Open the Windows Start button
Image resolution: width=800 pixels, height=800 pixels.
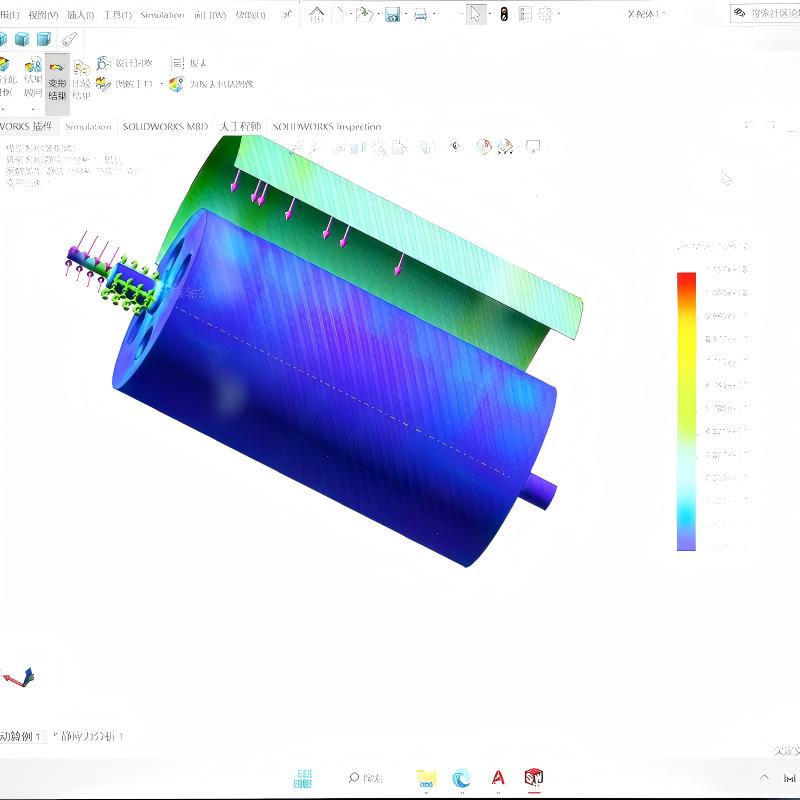pyautogui.click(x=303, y=779)
